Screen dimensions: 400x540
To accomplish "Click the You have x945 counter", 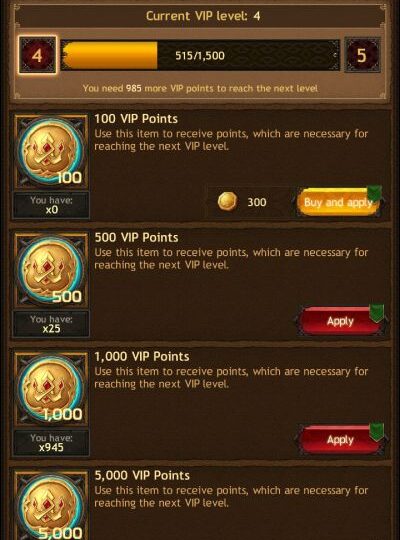I will (x=51, y=443).
